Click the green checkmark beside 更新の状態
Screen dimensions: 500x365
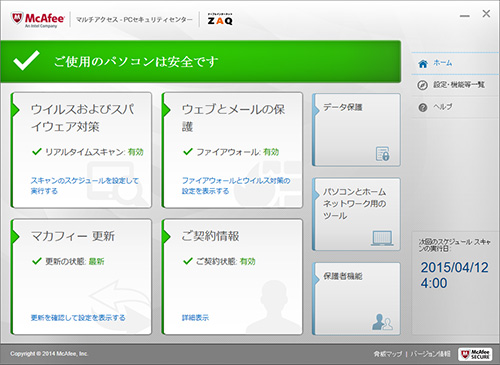click(37, 261)
